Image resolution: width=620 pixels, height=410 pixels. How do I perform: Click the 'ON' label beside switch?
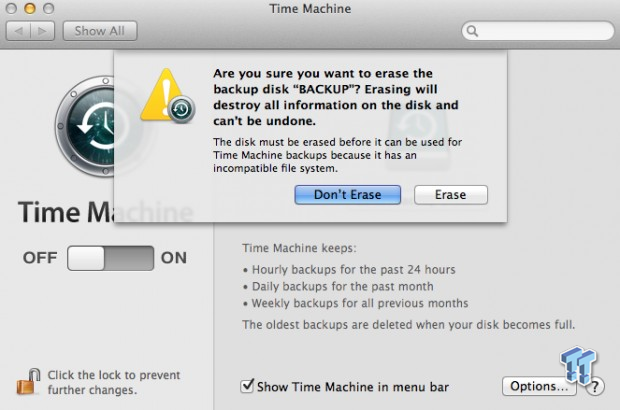coord(174,258)
